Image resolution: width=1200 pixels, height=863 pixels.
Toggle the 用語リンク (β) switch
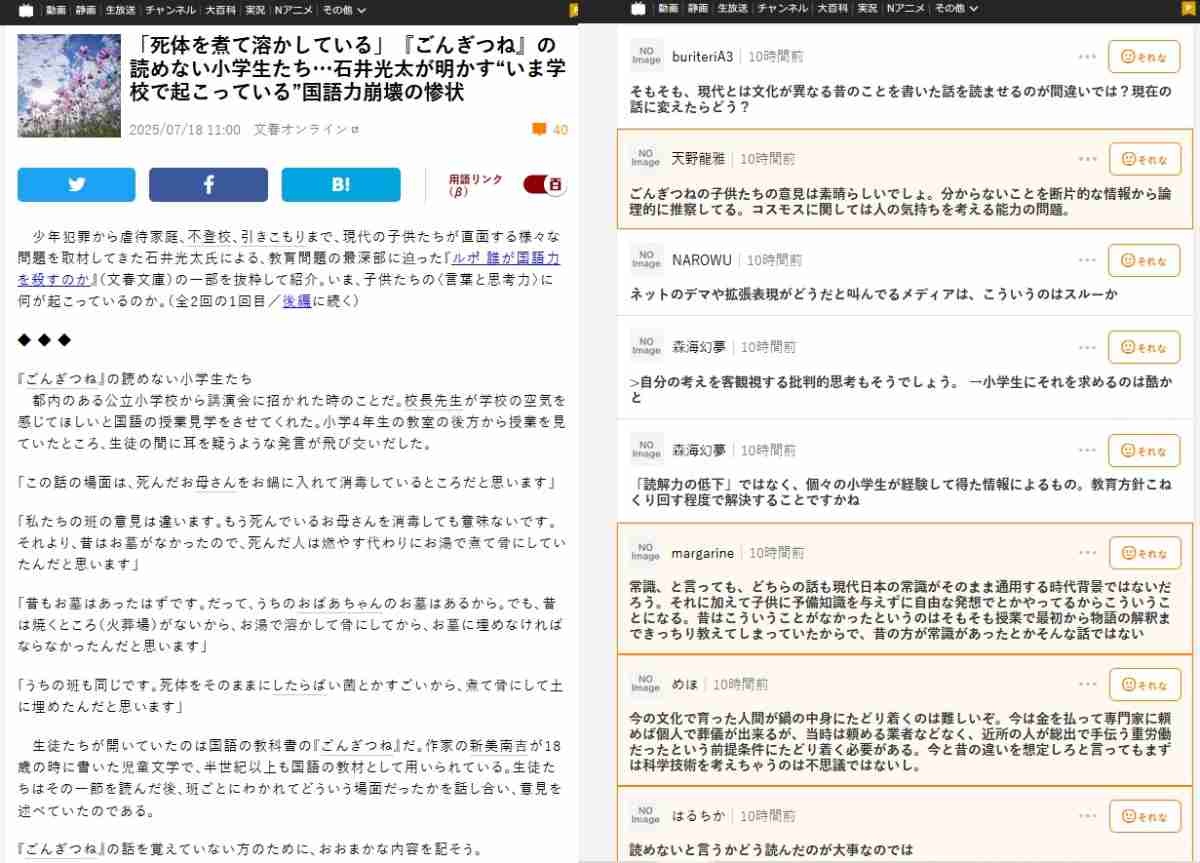(x=544, y=185)
